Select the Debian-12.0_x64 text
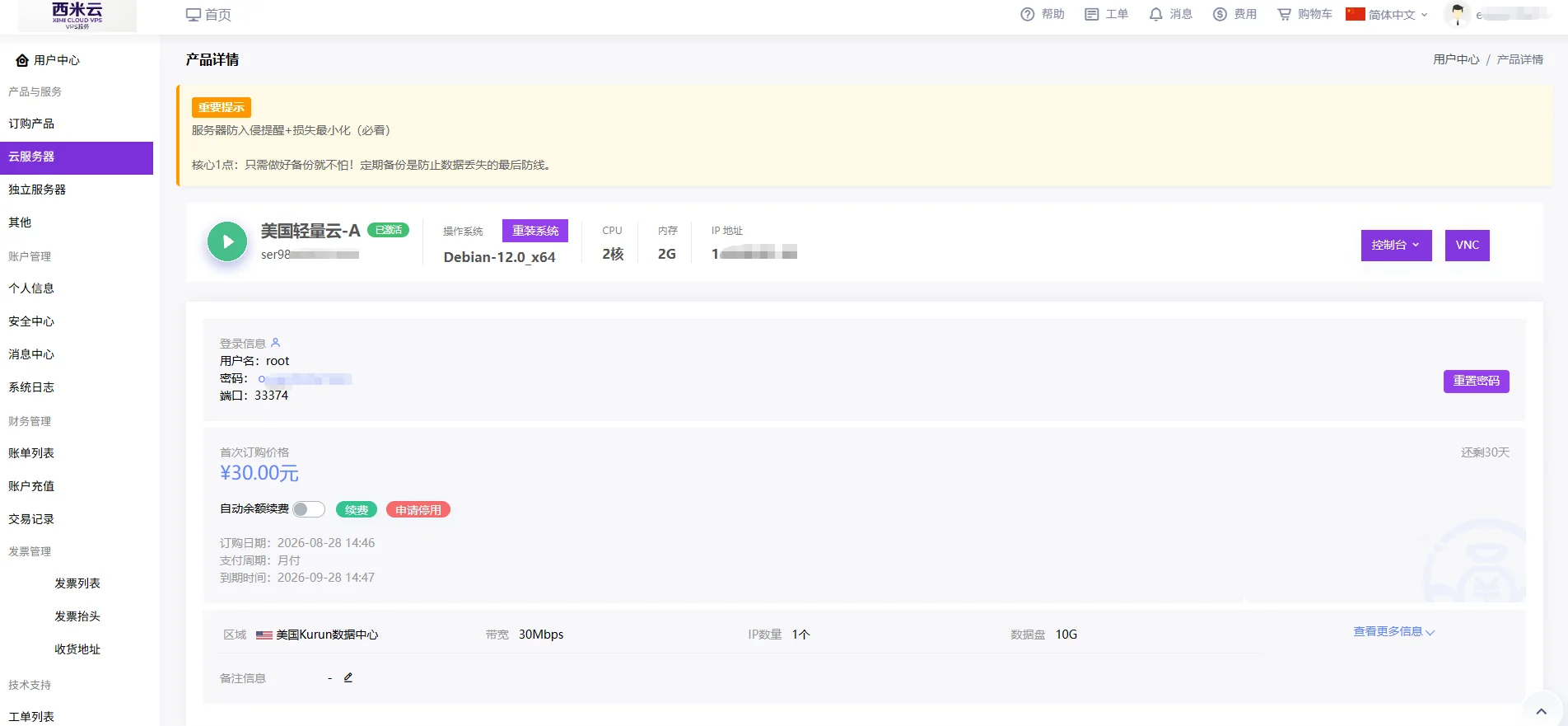 tap(499, 257)
